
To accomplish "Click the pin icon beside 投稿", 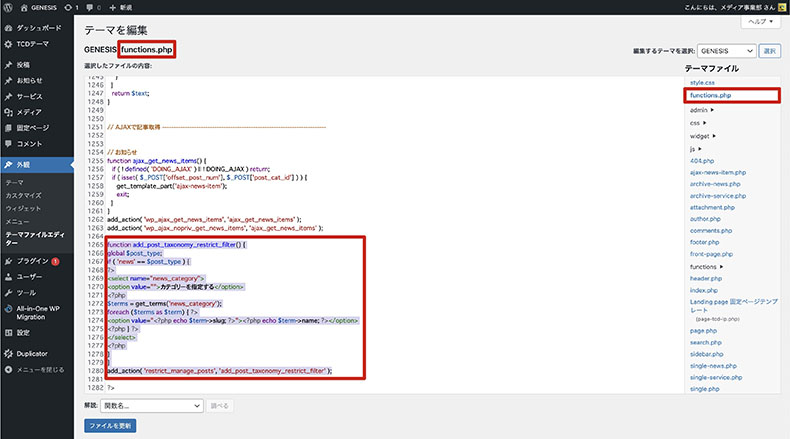I will (x=8, y=65).
